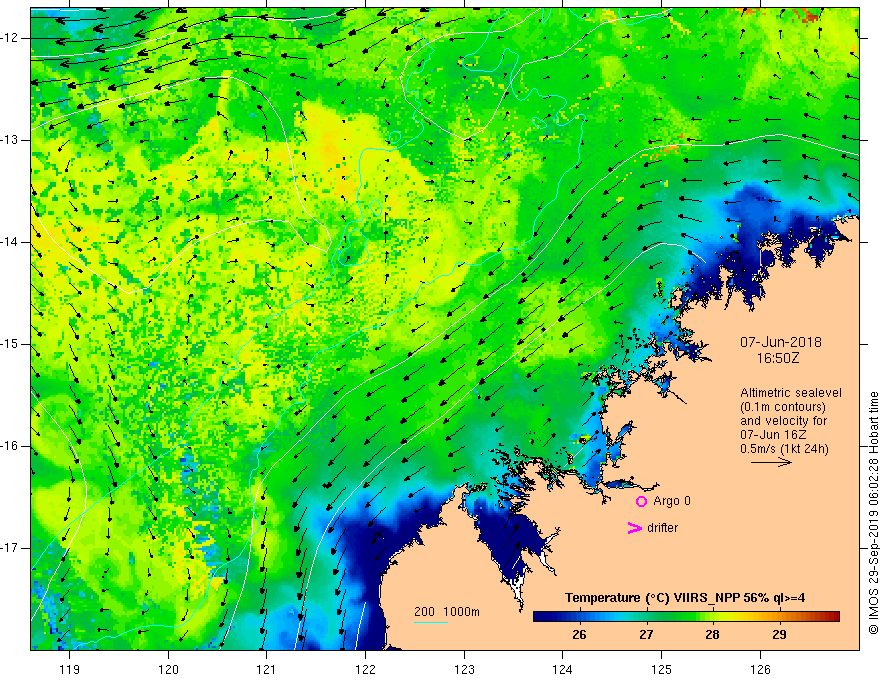This screenshot has height=680, width=880.
Task: Click the latitude axis label -14
Action: click(10, 242)
